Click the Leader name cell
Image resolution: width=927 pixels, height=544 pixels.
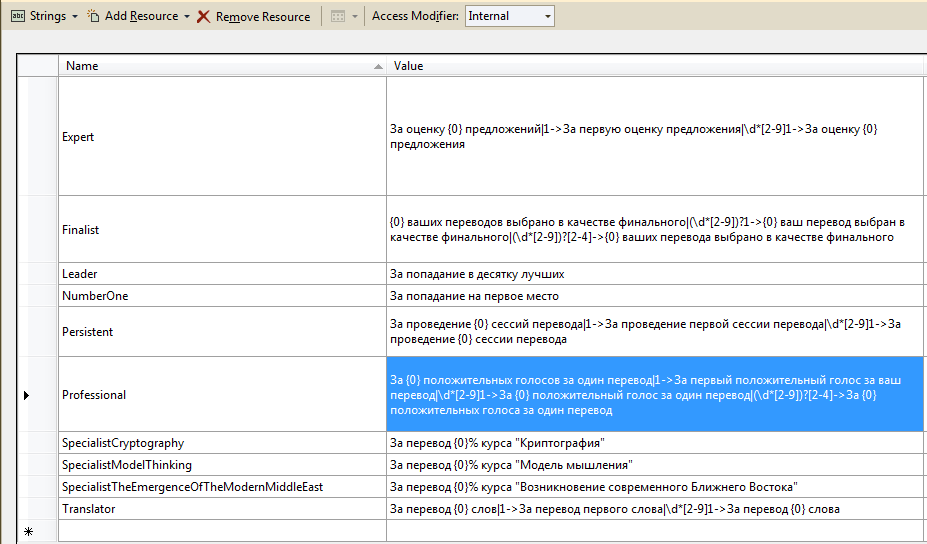(222, 274)
